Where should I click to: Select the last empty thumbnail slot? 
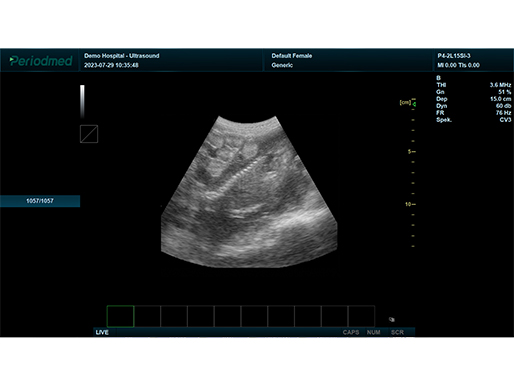(361, 316)
